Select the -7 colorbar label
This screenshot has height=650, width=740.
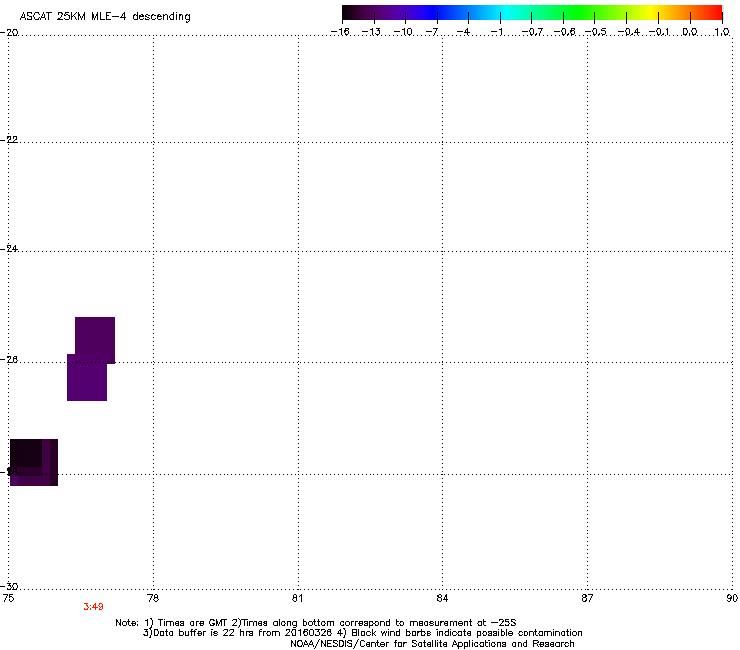(x=432, y=32)
